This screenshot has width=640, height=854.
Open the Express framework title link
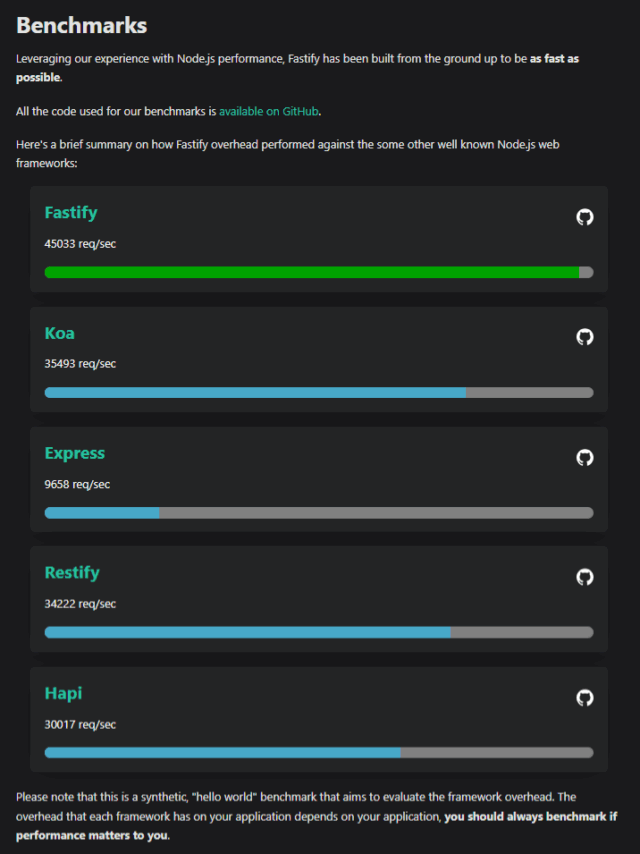tap(75, 453)
